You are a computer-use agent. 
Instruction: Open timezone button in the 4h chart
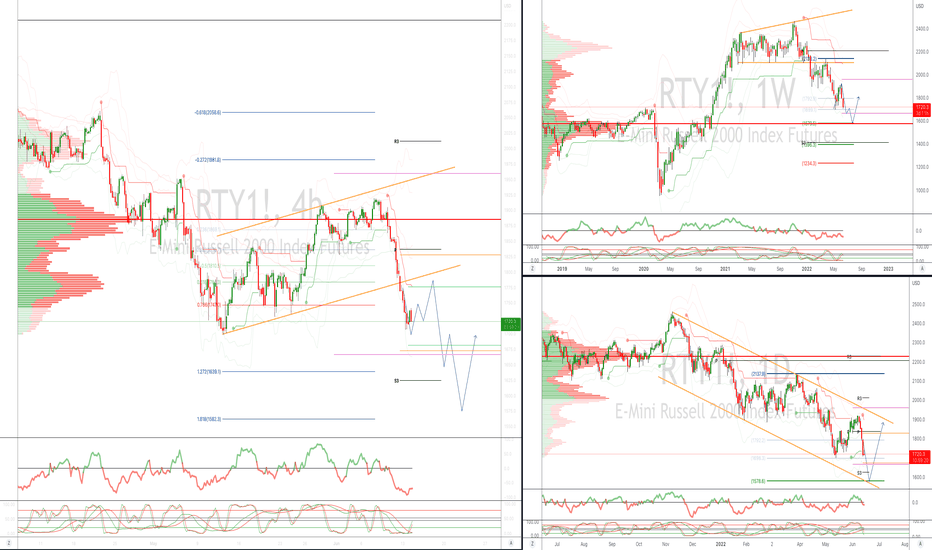pos(9,543)
